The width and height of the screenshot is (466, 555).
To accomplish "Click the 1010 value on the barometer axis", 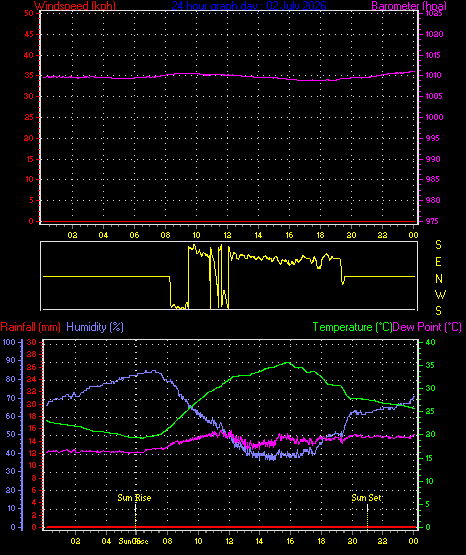I will 433,75.
